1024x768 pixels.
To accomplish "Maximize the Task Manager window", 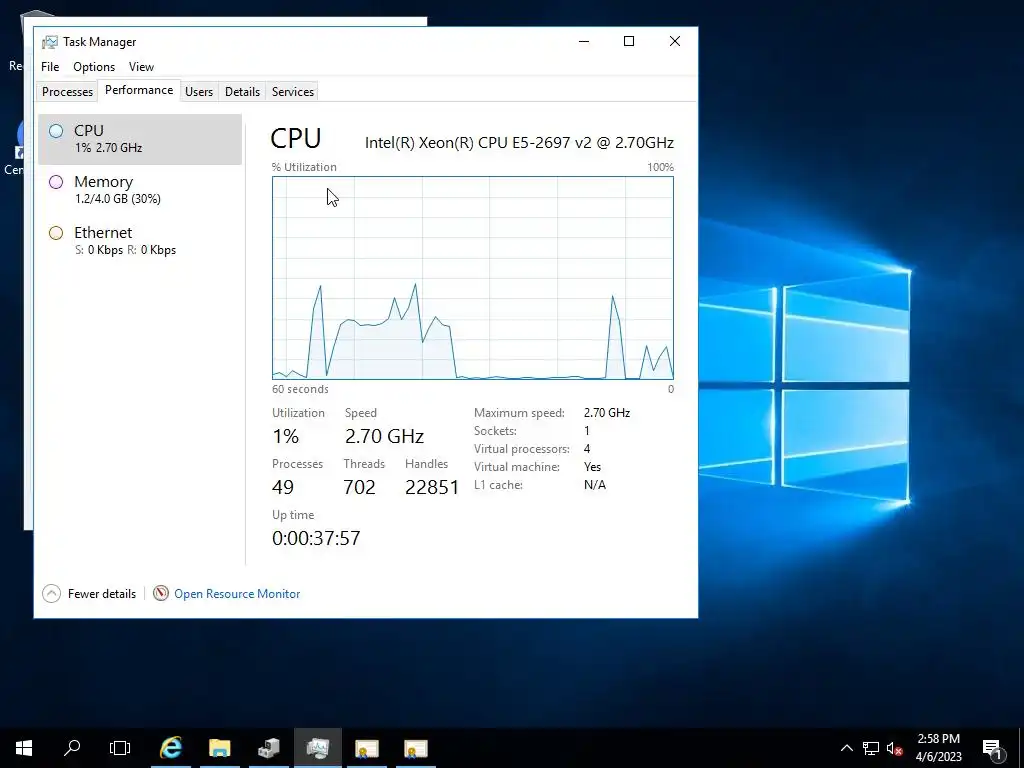I will (629, 41).
